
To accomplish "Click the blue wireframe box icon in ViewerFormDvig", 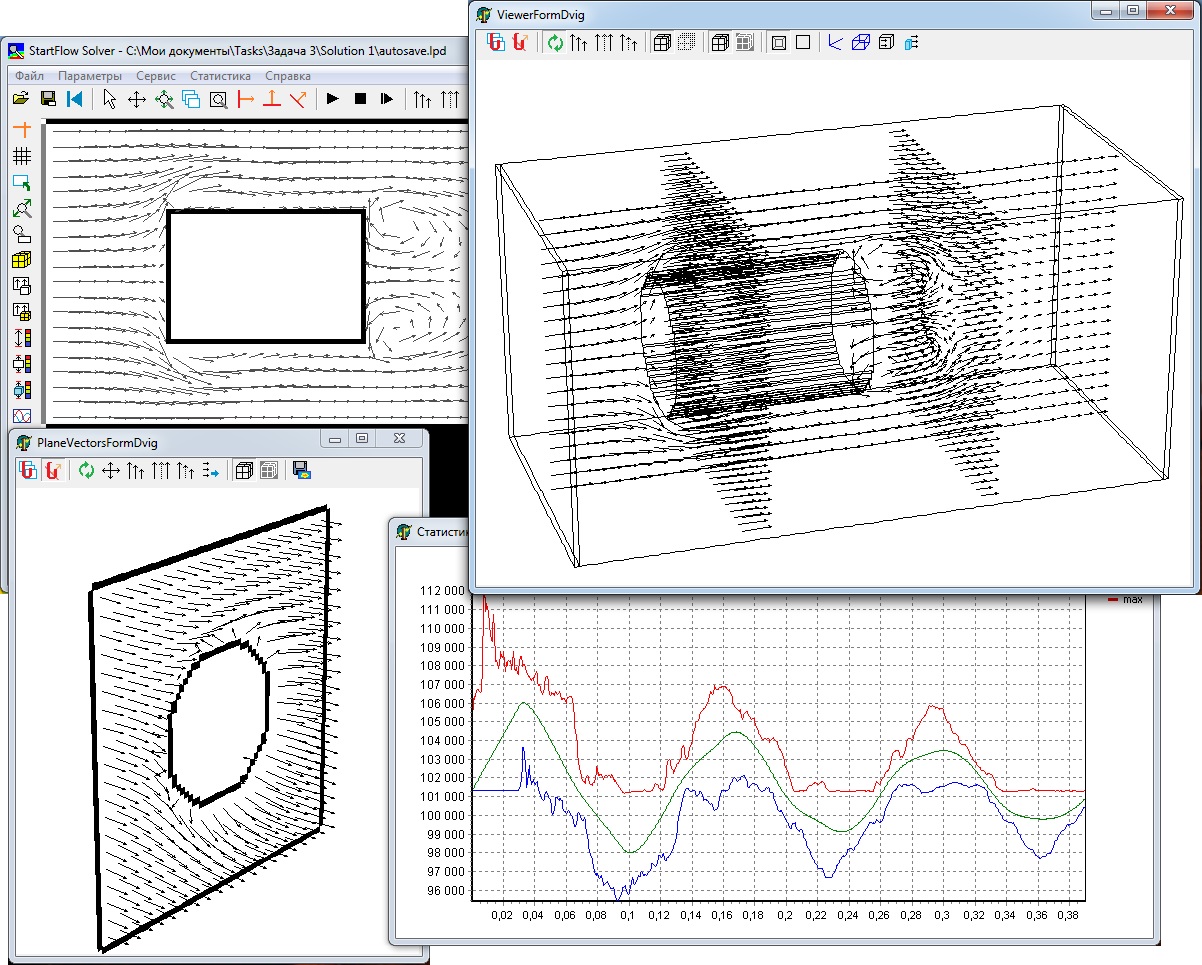I will pos(861,42).
